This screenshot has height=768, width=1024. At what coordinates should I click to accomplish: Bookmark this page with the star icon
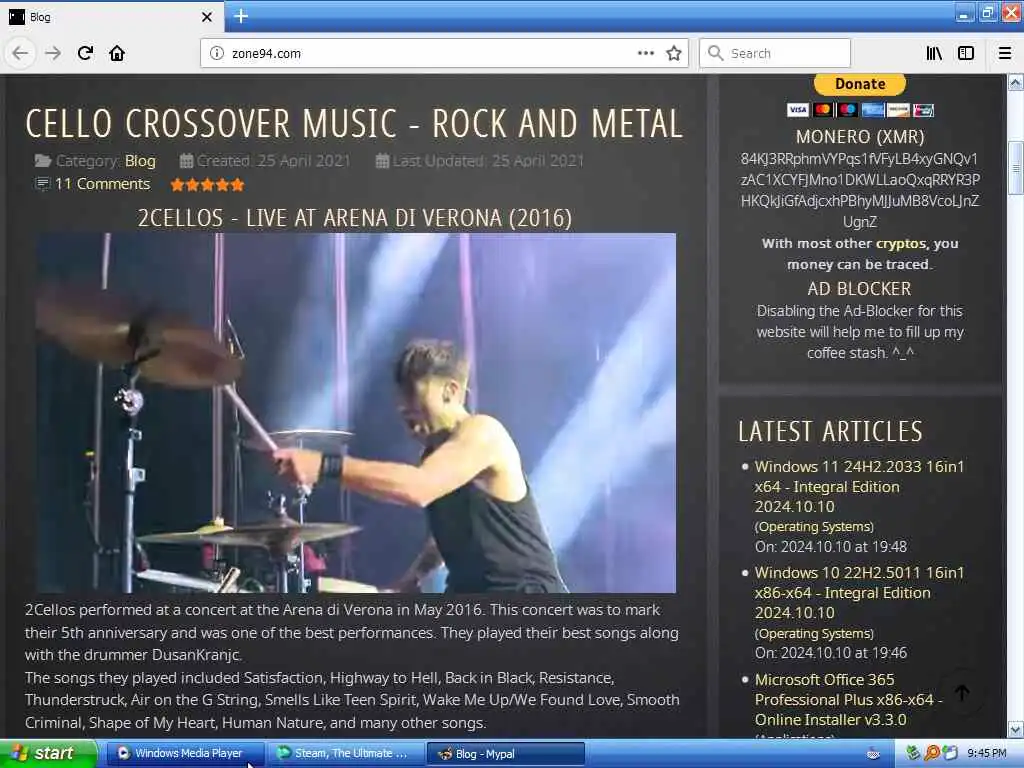click(x=674, y=53)
